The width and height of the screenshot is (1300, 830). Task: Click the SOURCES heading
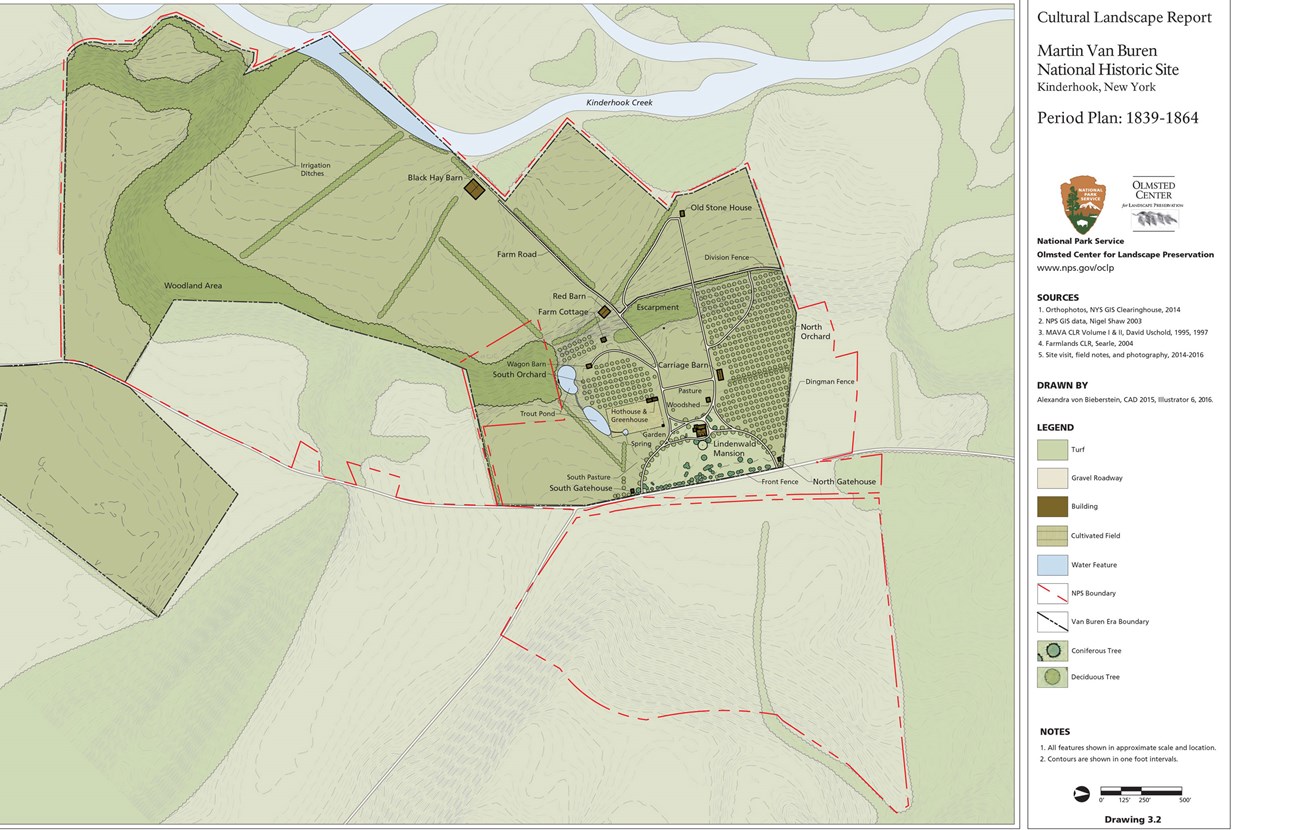point(1058,297)
